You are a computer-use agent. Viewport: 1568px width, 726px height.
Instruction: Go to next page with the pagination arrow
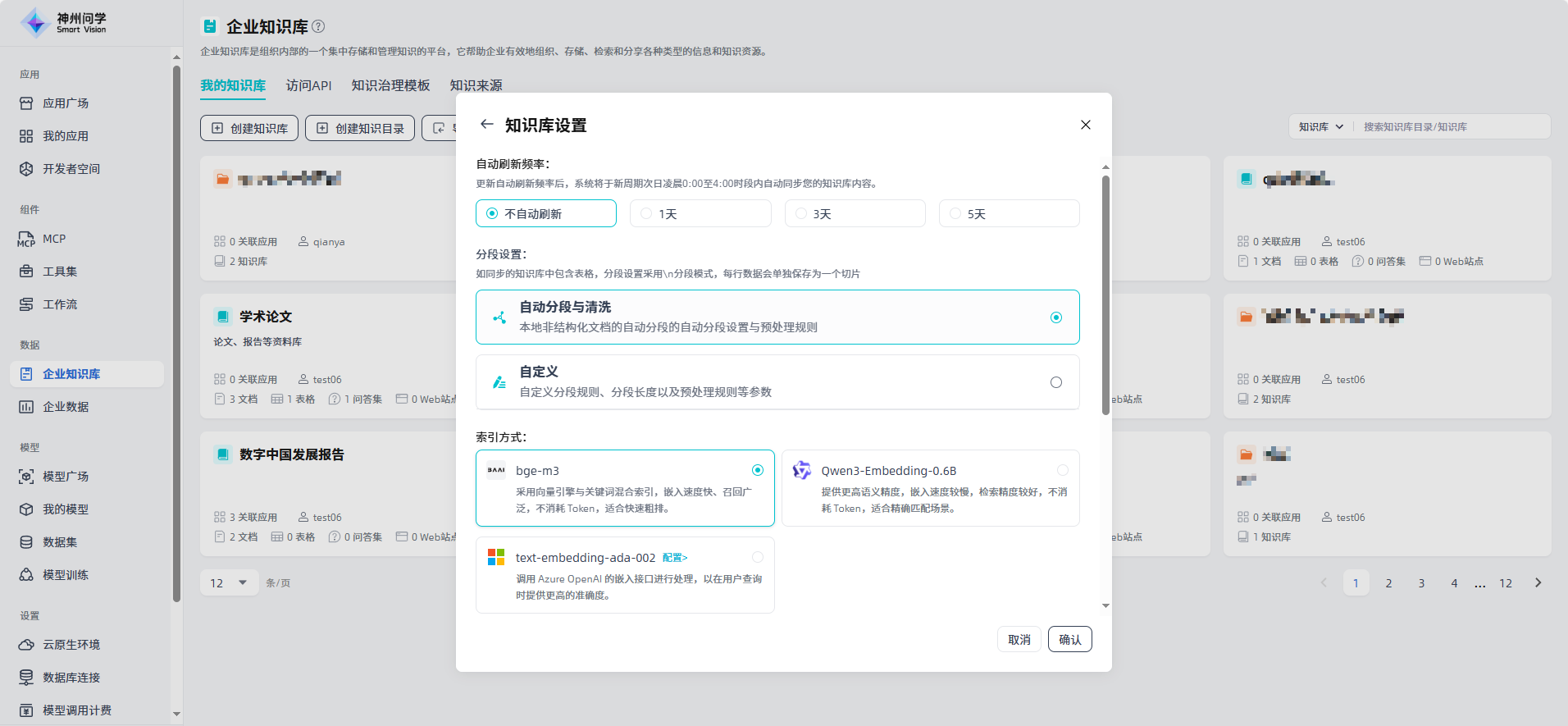coord(1538,583)
